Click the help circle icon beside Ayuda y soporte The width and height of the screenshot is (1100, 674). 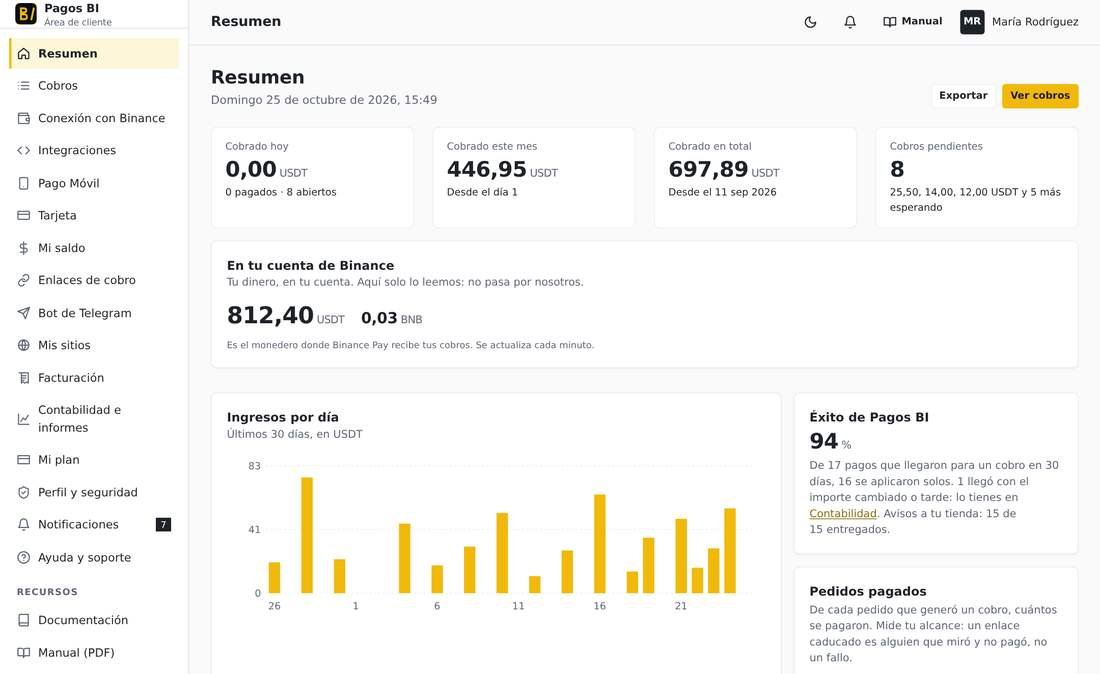click(24, 558)
